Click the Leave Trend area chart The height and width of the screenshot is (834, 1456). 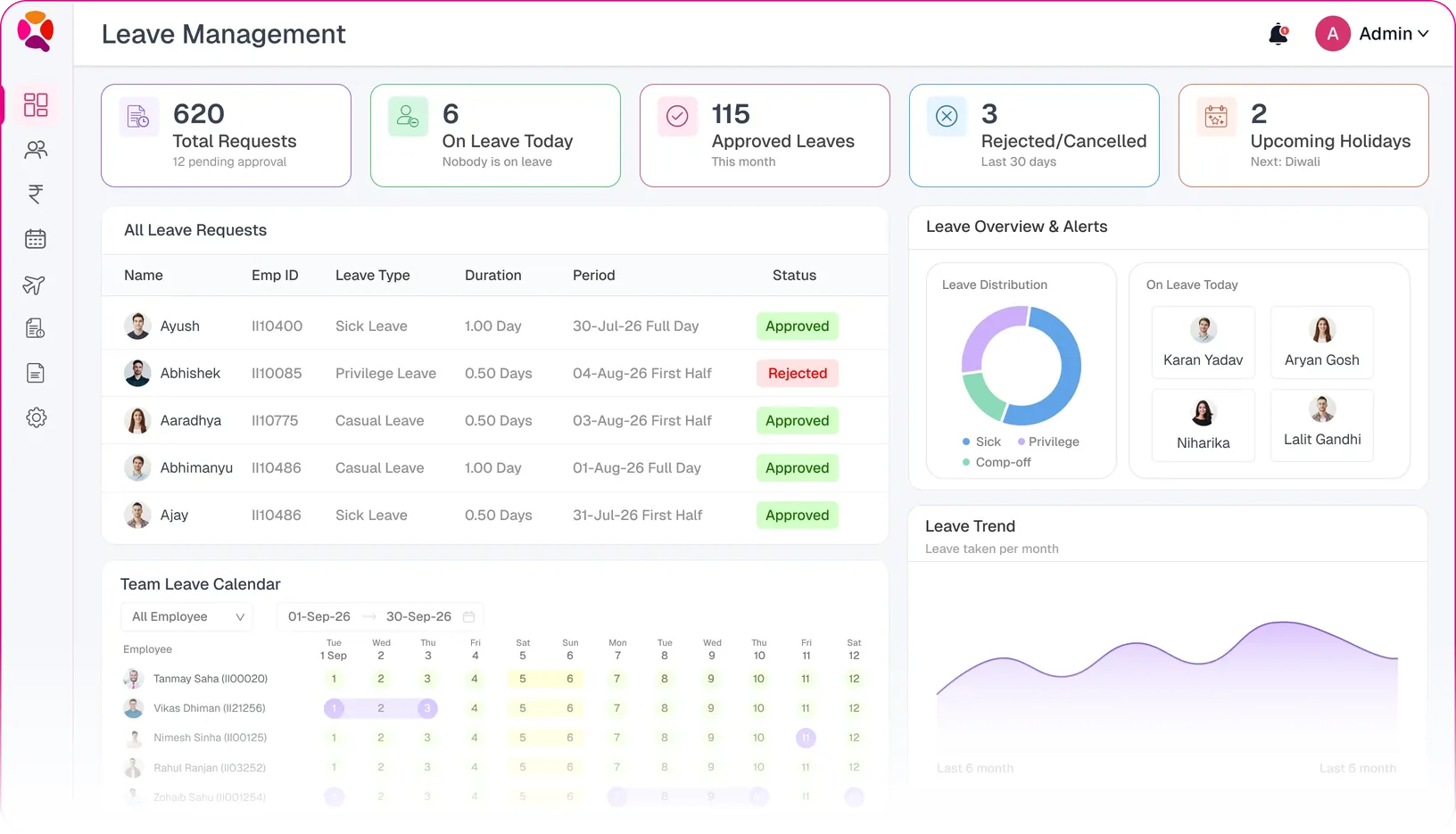pyautogui.click(x=1167, y=678)
